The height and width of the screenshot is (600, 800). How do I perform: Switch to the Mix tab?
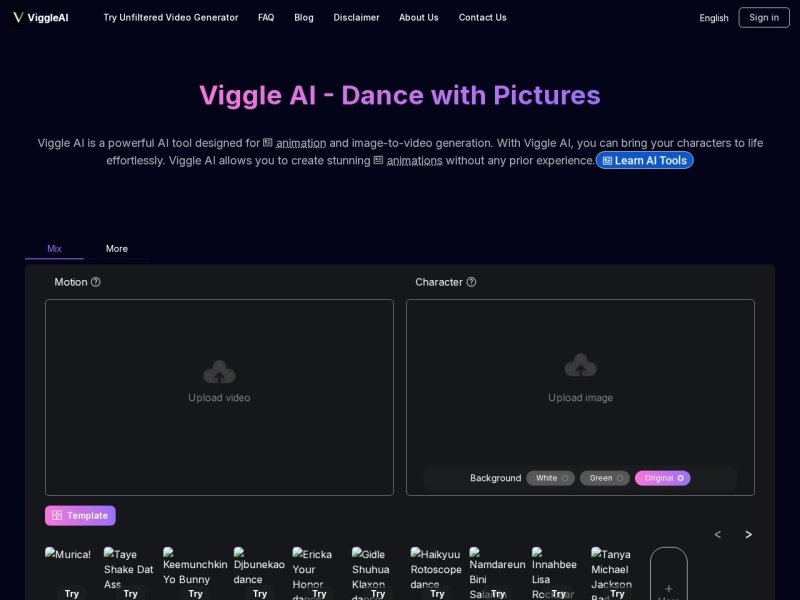(x=55, y=248)
